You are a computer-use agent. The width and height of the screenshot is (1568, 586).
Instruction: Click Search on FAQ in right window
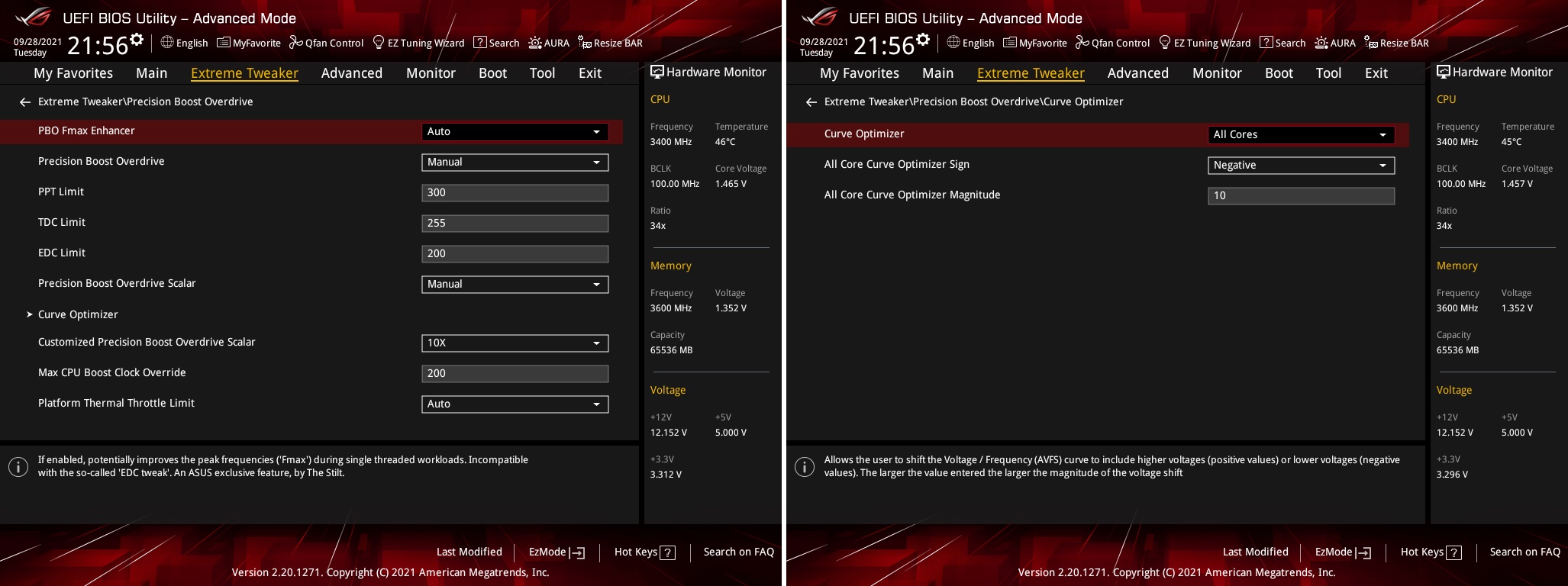pos(1525,552)
